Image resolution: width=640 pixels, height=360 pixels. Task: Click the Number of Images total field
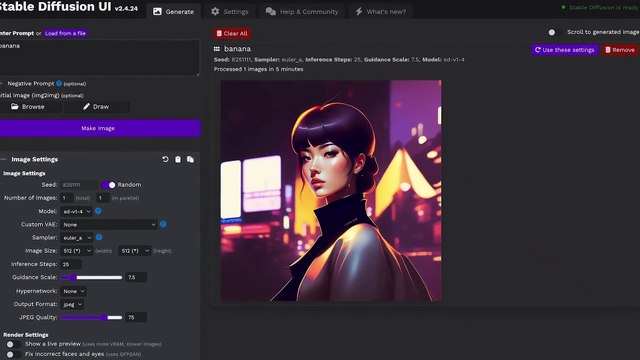pyautogui.click(x=67, y=198)
